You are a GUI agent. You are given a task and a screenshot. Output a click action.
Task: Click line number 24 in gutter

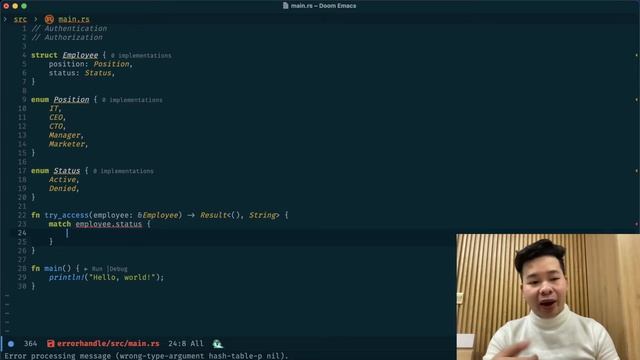(22, 233)
